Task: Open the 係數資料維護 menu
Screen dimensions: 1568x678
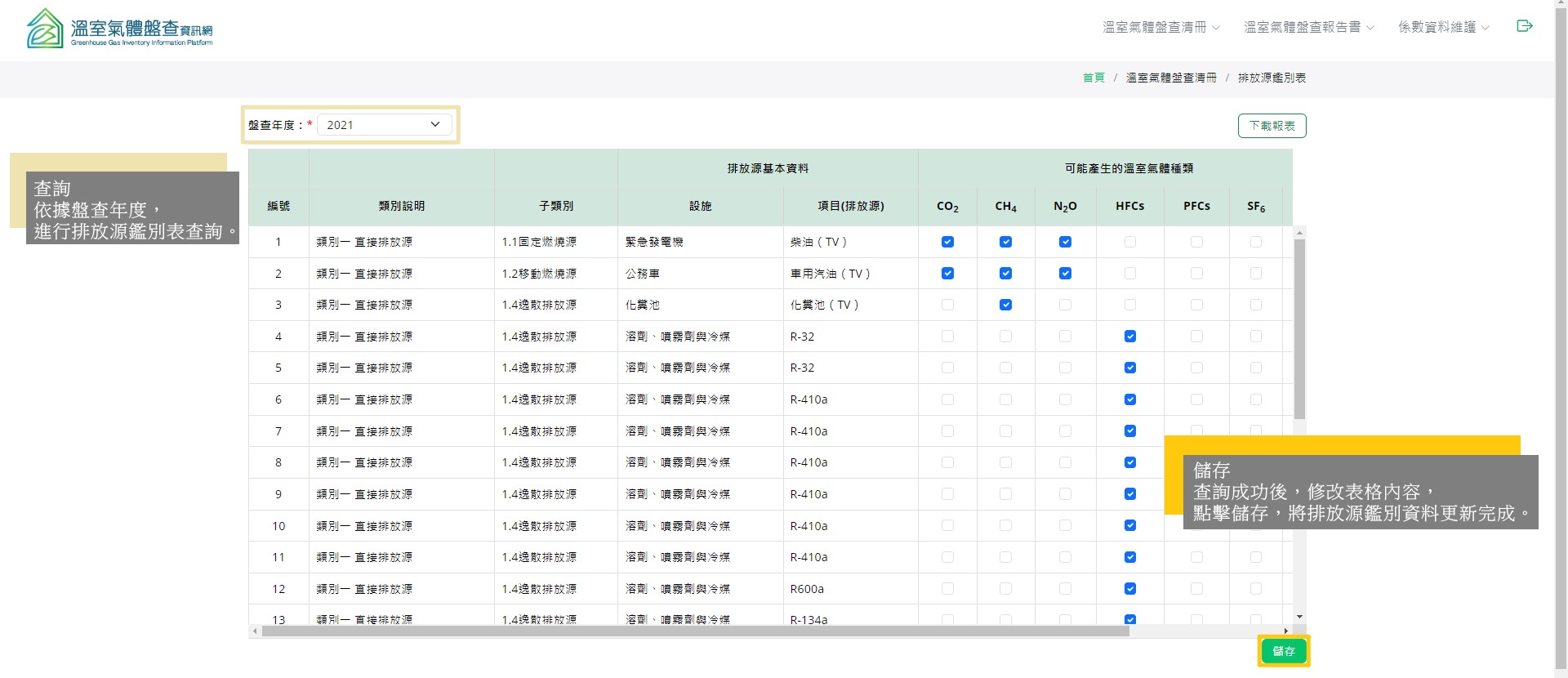Action: click(1443, 27)
